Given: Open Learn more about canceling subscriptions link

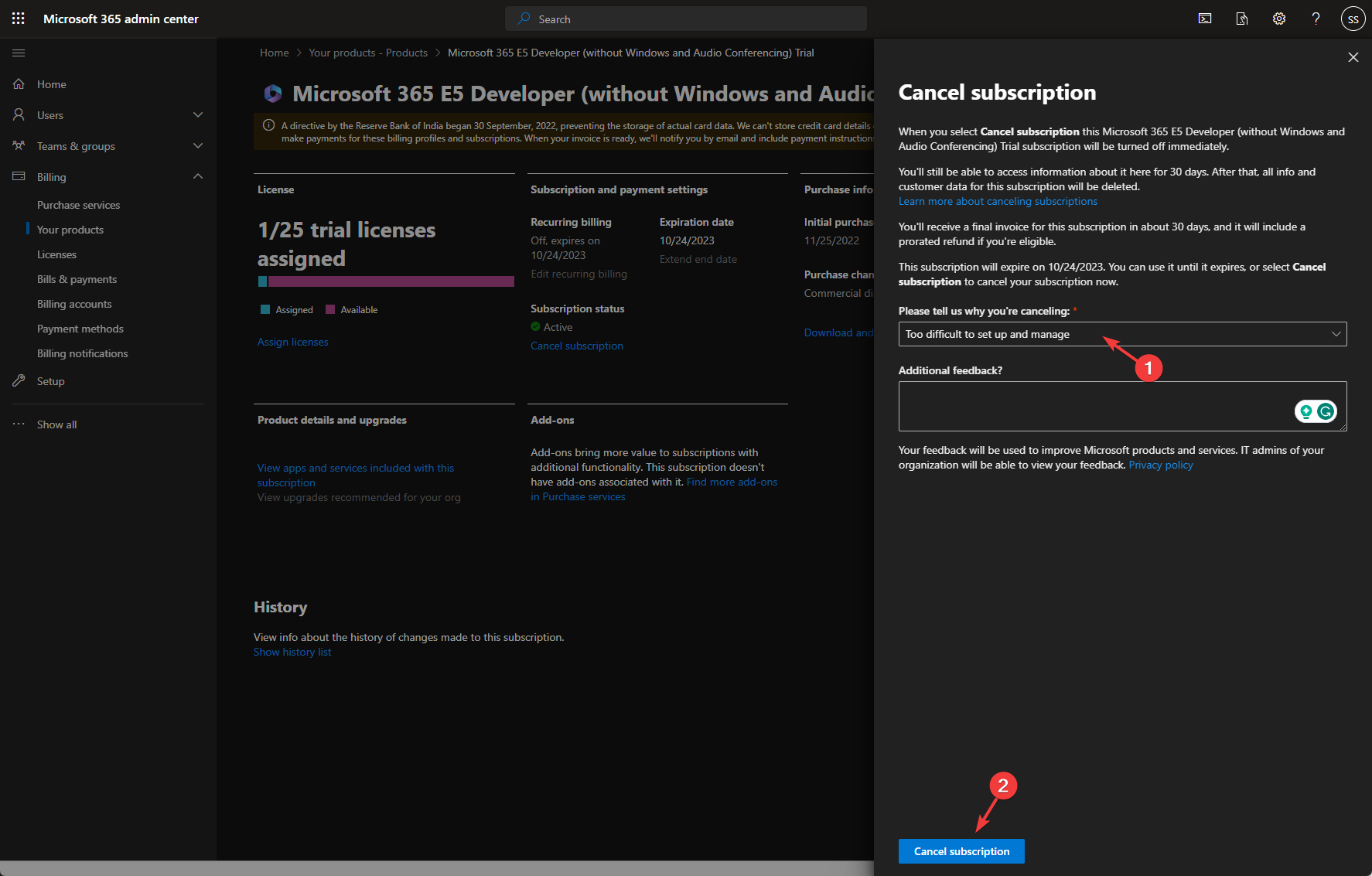Looking at the screenshot, I should pyautogui.click(x=998, y=201).
